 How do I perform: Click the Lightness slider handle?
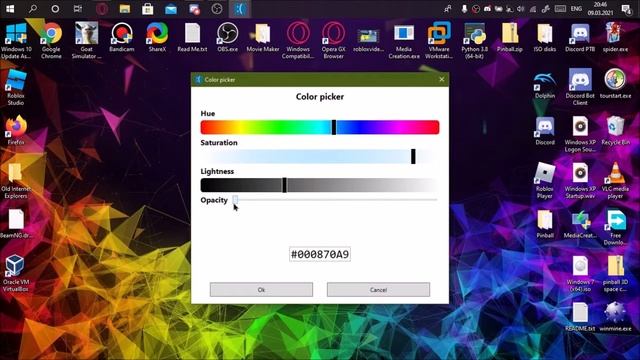[284, 185]
